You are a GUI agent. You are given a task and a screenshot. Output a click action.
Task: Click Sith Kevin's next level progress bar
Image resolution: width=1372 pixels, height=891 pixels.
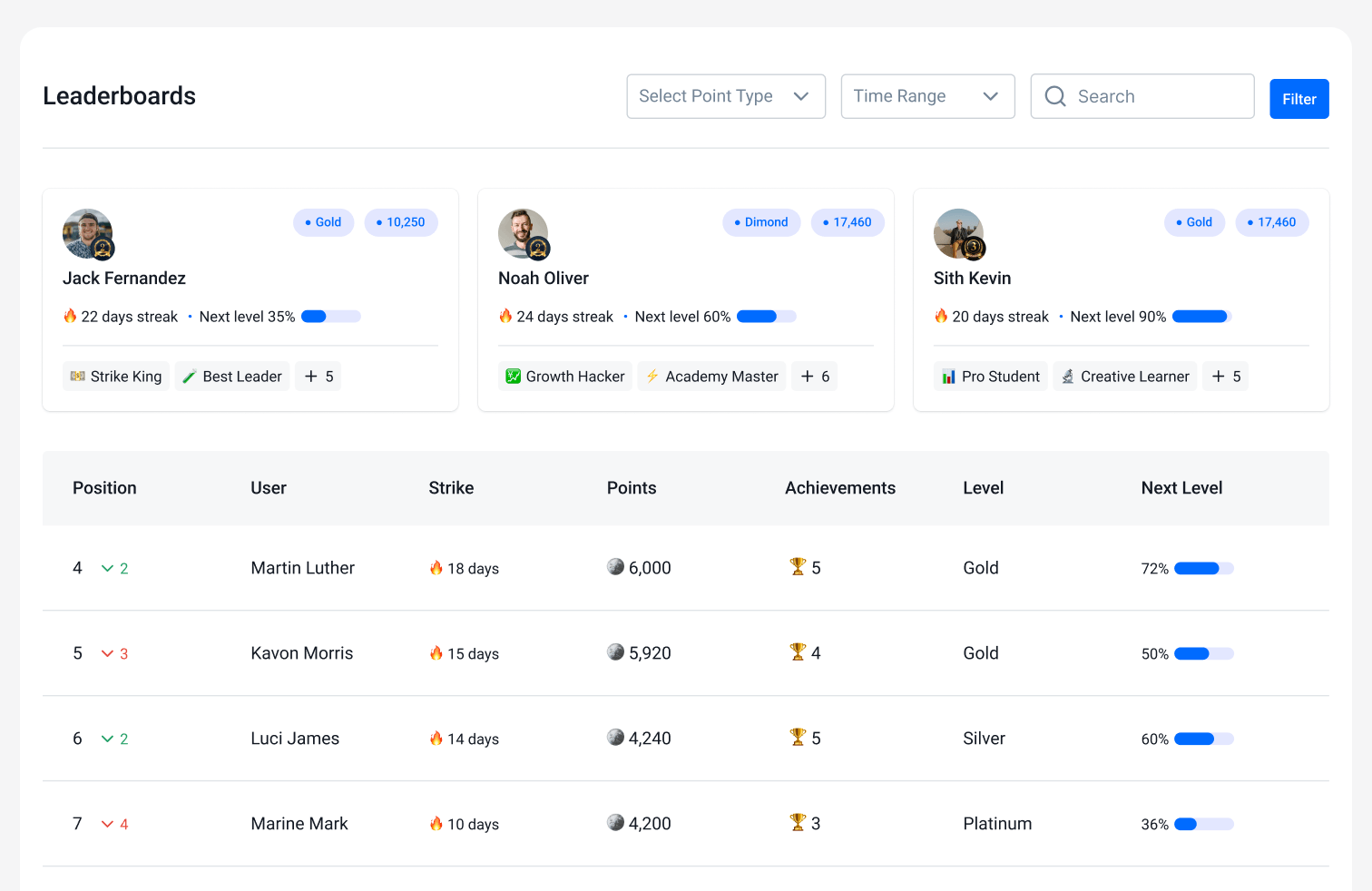click(x=1200, y=317)
